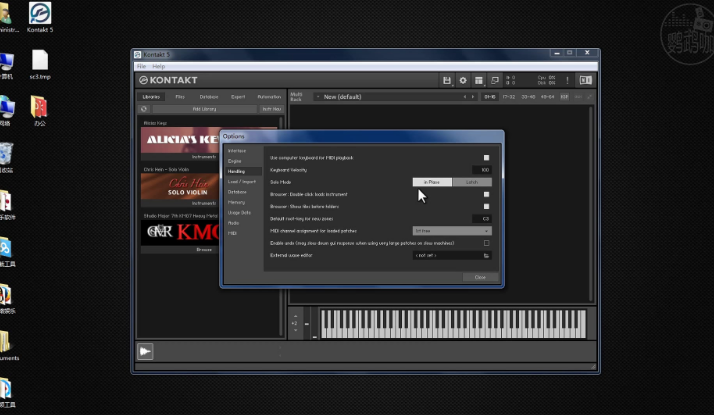Open MIDI channel assignment dropdown

pos(452,231)
